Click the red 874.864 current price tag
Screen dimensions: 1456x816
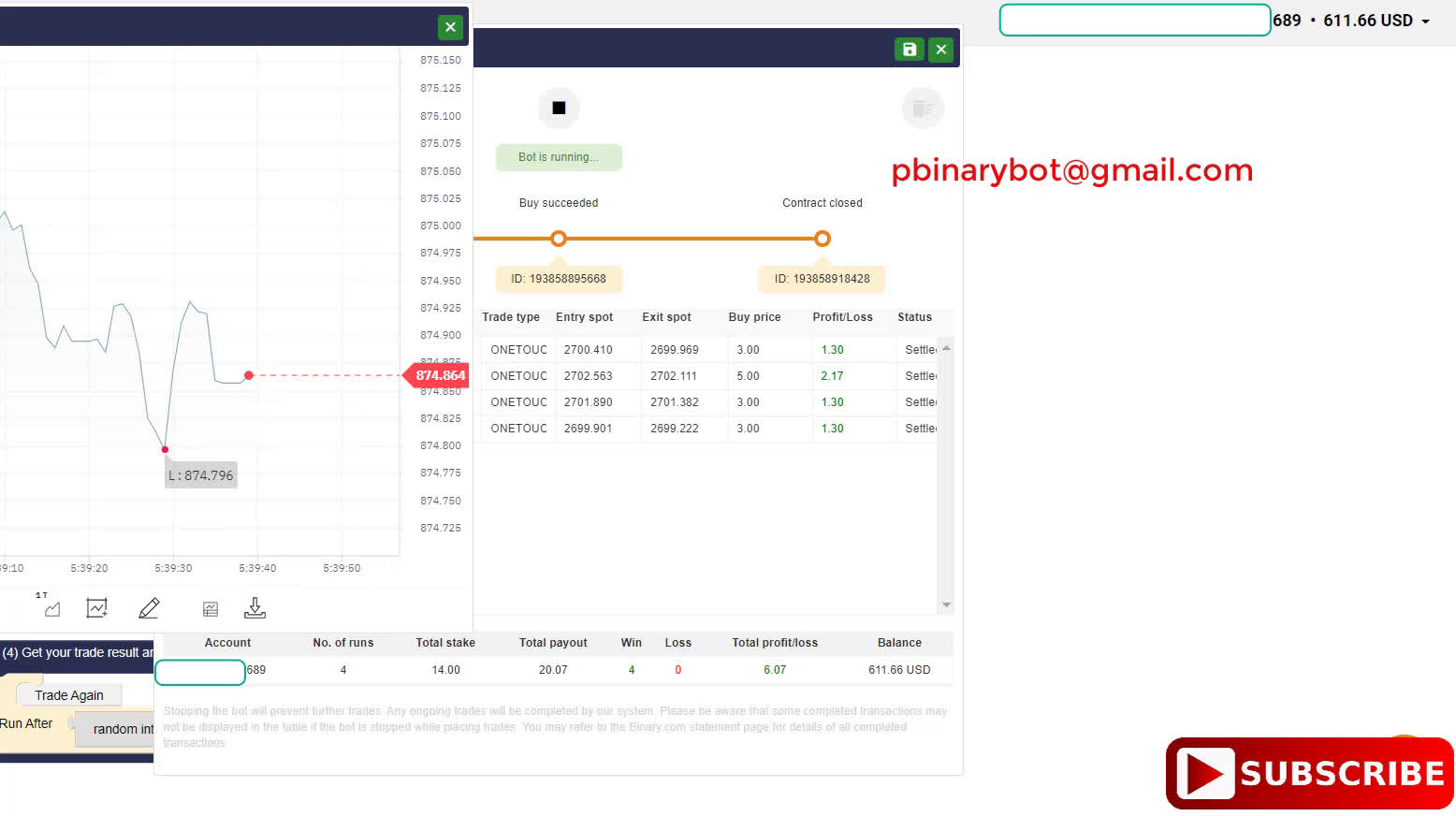point(437,375)
